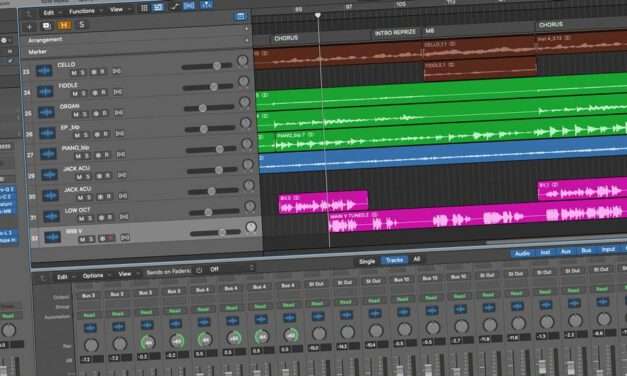Click the LOW OCT track audio icon
The image size is (627, 376).
[x=52, y=216]
